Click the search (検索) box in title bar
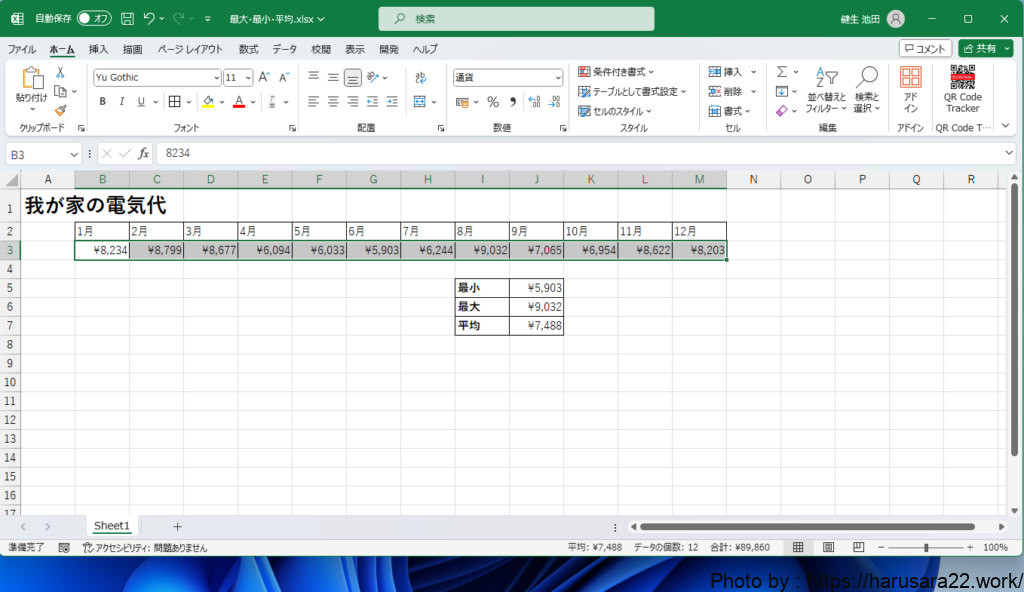 pos(516,18)
